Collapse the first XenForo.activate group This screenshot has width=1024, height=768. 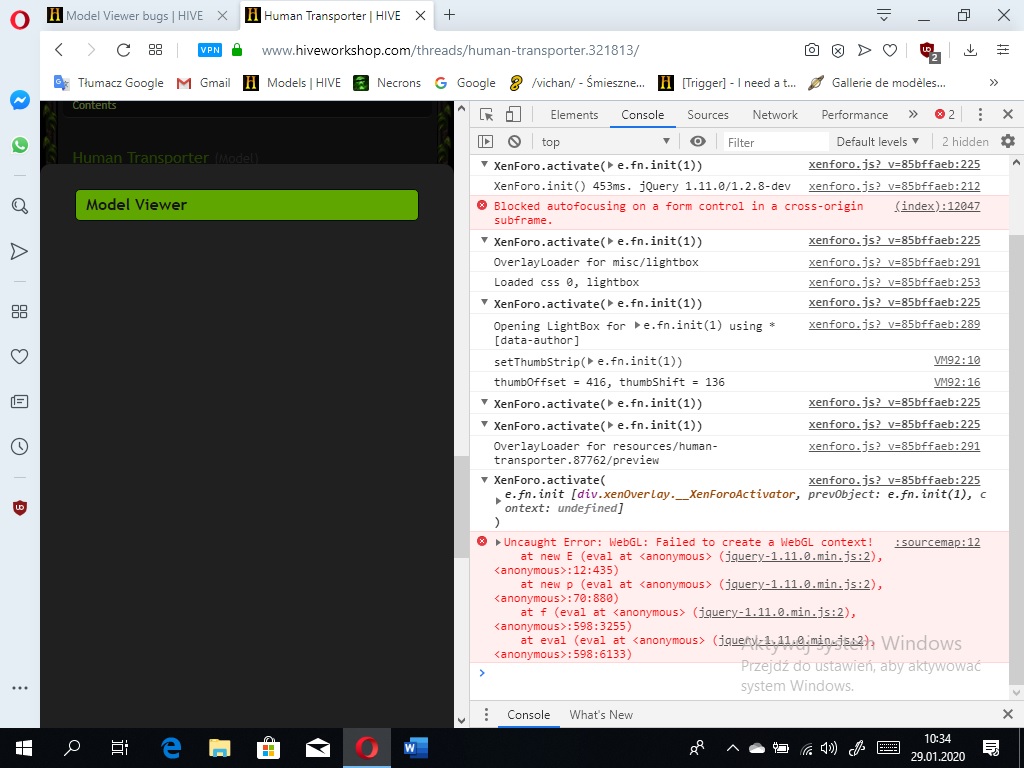click(x=485, y=165)
